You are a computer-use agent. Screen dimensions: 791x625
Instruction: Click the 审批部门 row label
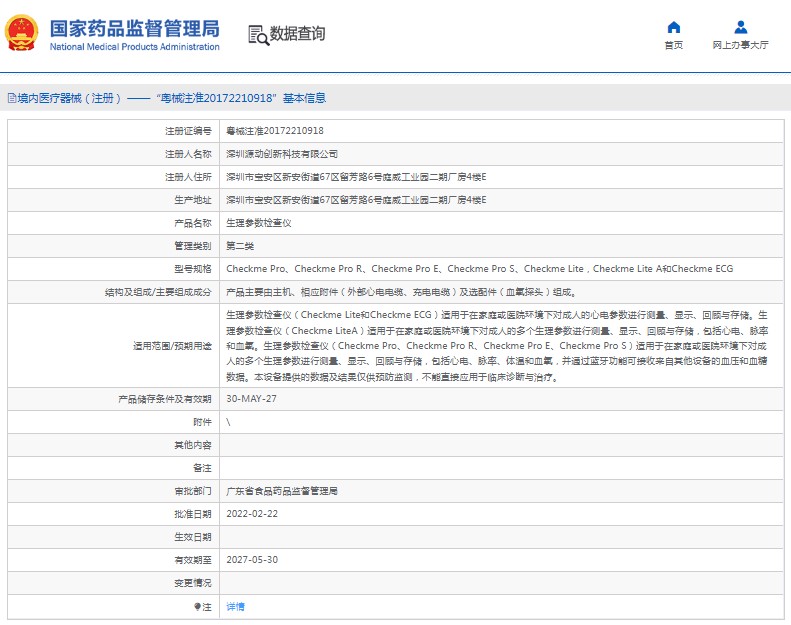[x=193, y=491]
